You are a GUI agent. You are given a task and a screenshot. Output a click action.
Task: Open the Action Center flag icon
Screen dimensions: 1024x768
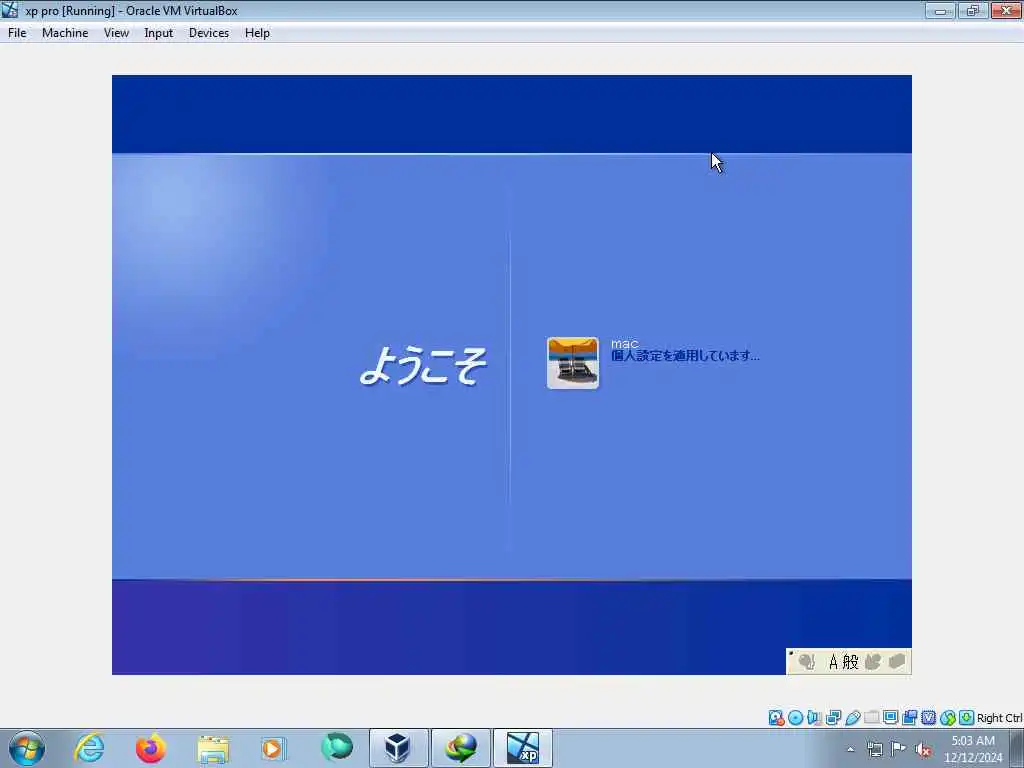tap(899, 749)
